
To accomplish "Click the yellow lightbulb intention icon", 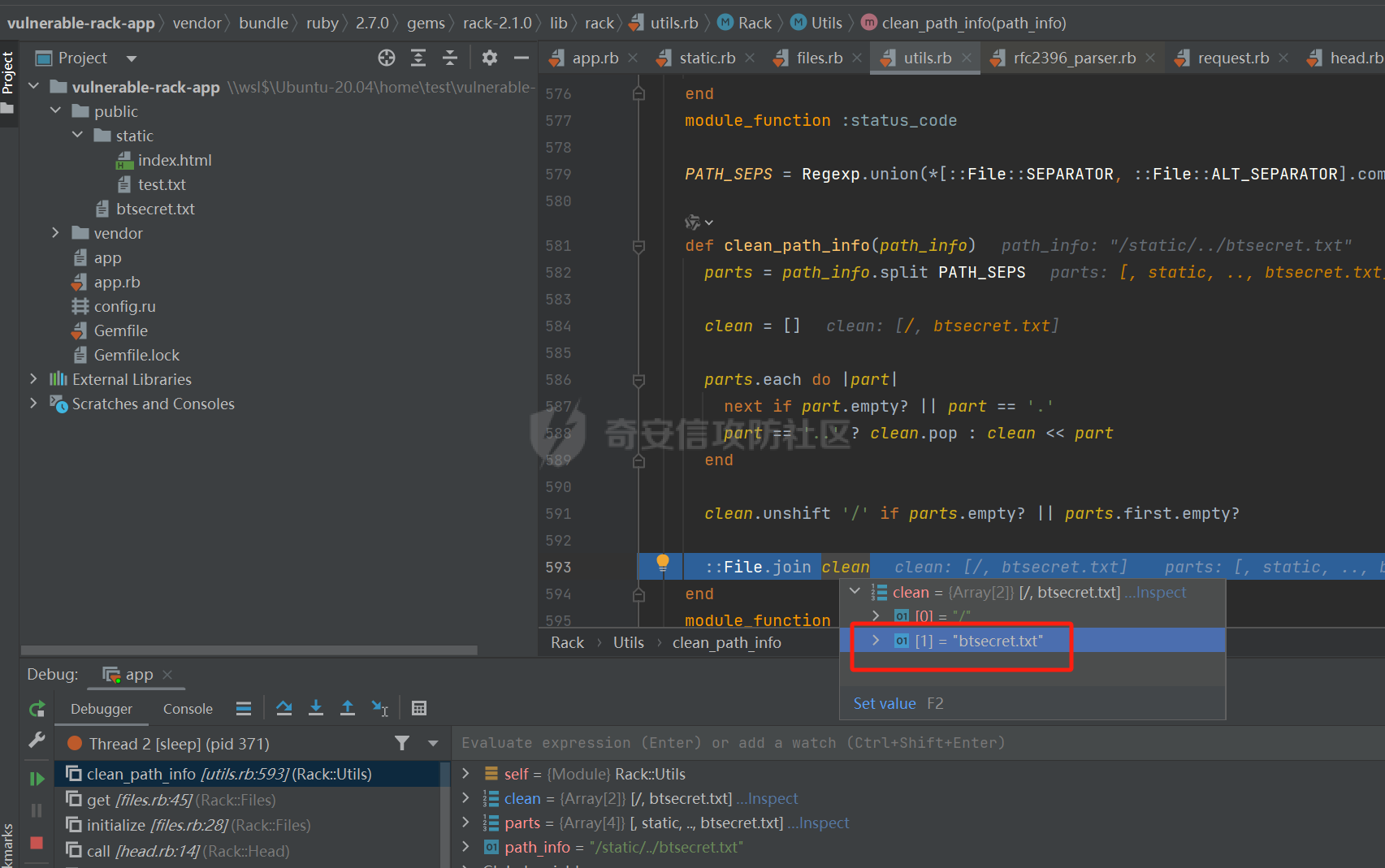I will 663,563.
